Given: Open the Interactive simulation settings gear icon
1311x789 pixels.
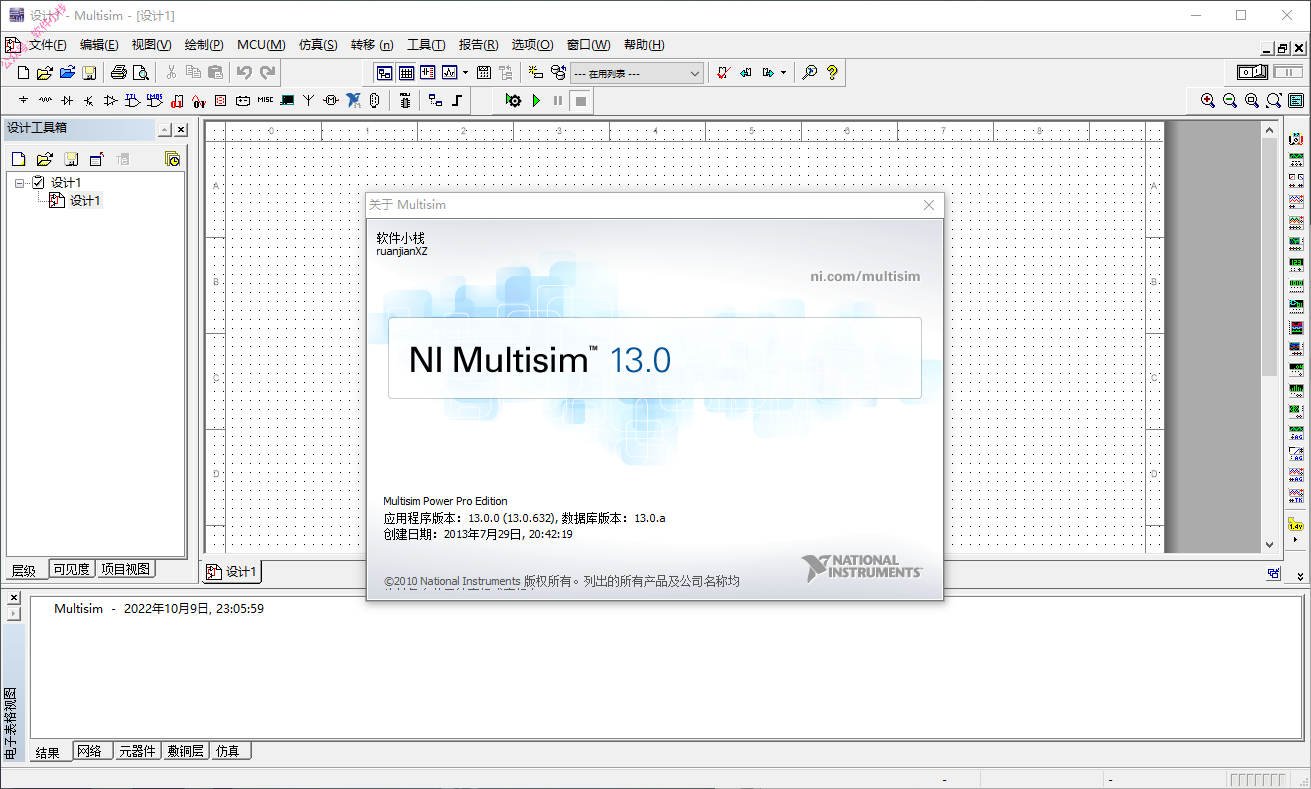Looking at the screenshot, I should point(514,100).
